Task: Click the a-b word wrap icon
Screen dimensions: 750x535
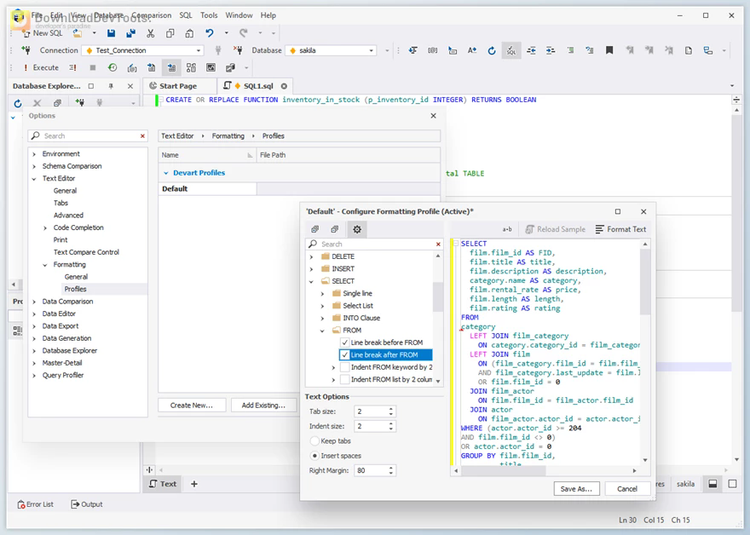Action: coord(507,229)
